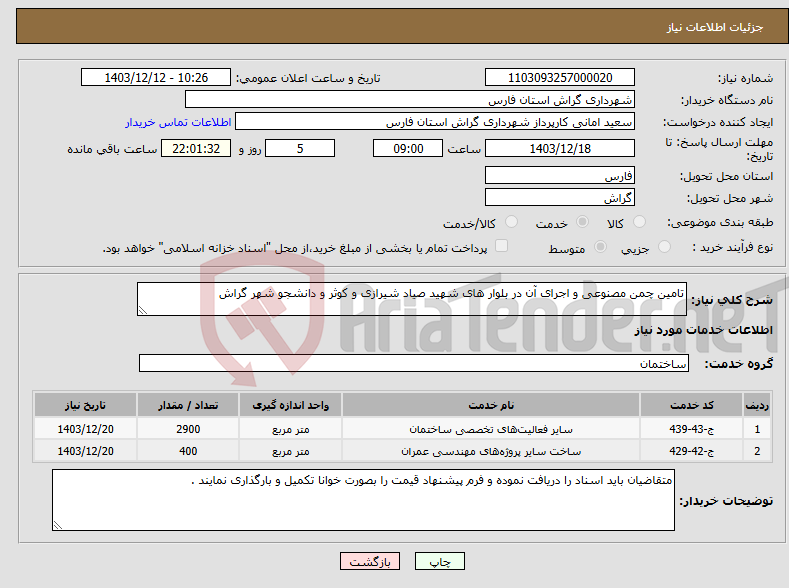Click the سایر فعالیت‌های تخصصی ساختمان cell
This screenshot has height=588, width=789.
(x=491, y=429)
